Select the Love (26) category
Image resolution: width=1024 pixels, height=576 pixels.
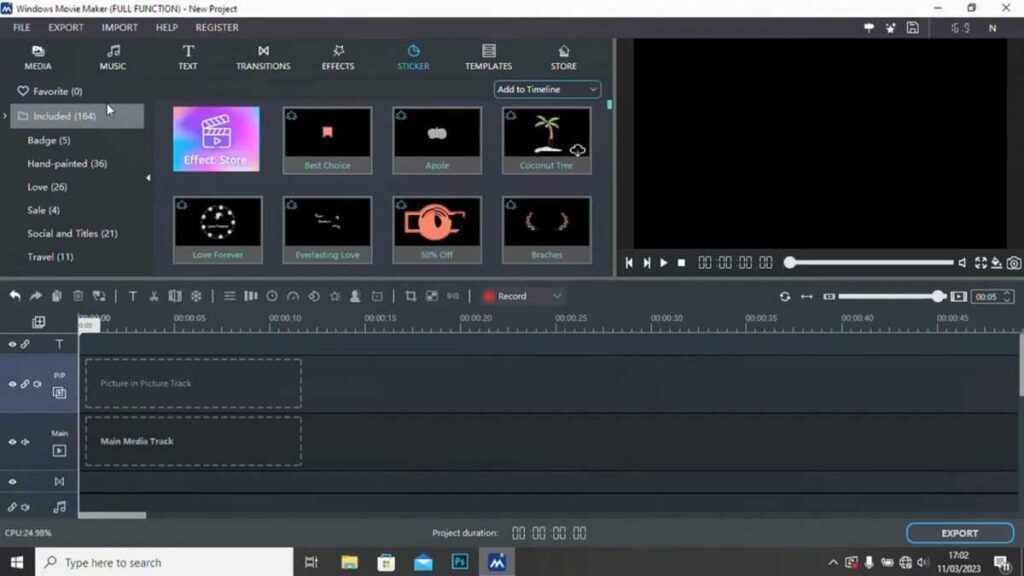tap(47, 187)
